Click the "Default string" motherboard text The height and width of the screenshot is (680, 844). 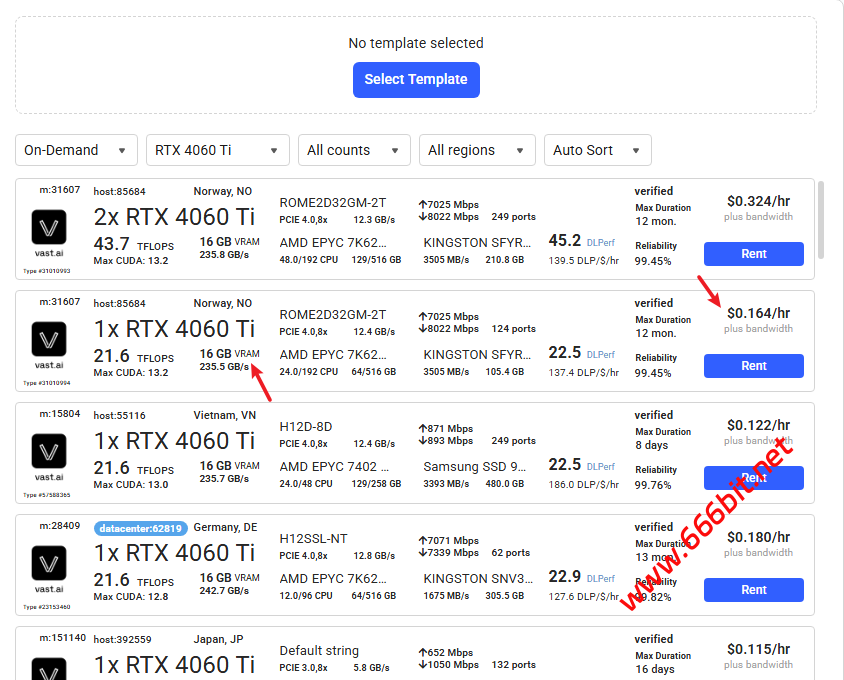click(x=319, y=651)
